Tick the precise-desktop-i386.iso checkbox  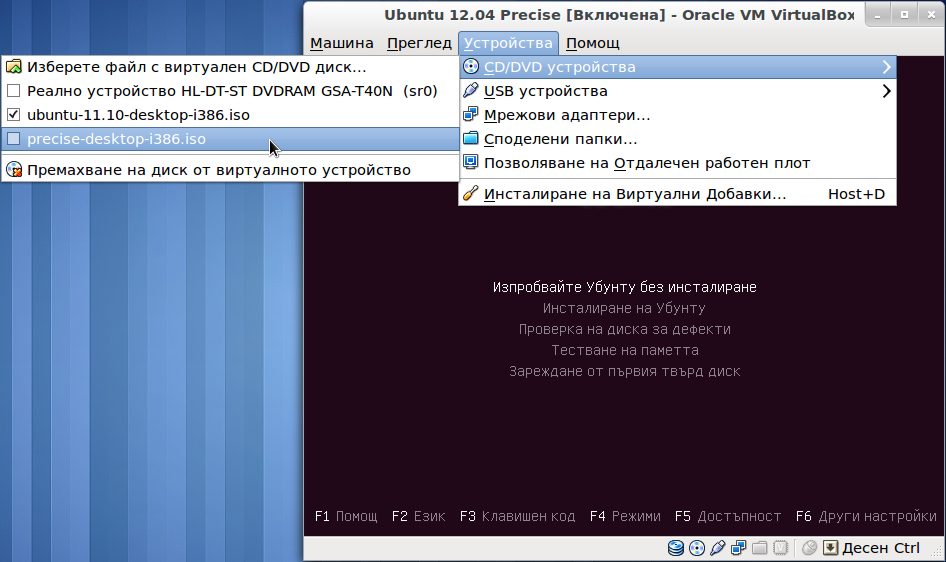pyautogui.click(x=13, y=139)
